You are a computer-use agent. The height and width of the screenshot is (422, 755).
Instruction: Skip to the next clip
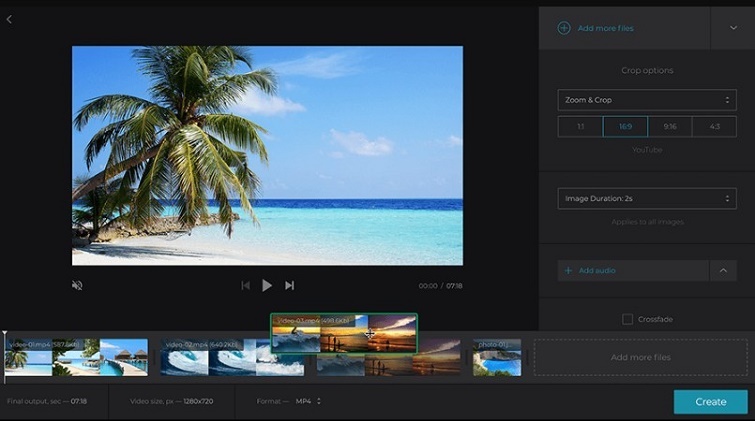(x=289, y=285)
